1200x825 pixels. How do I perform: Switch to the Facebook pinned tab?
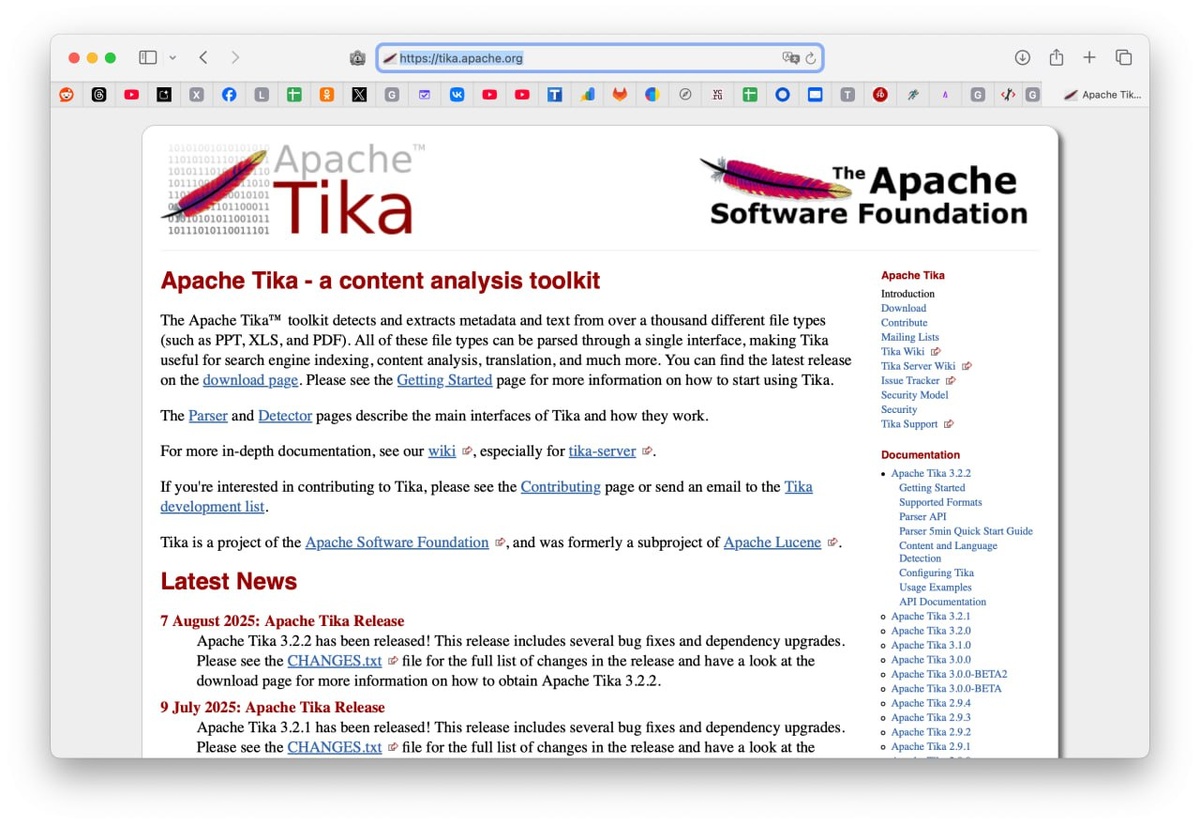coord(229,95)
